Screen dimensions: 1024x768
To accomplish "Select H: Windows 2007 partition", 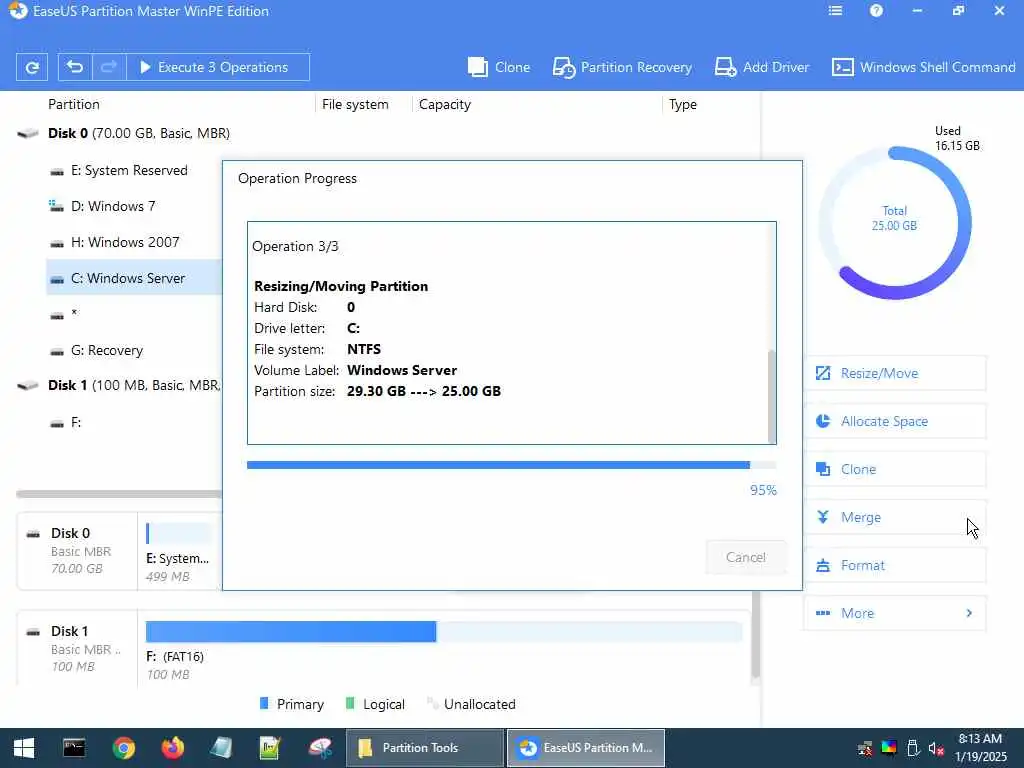I will (x=125, y=242).
